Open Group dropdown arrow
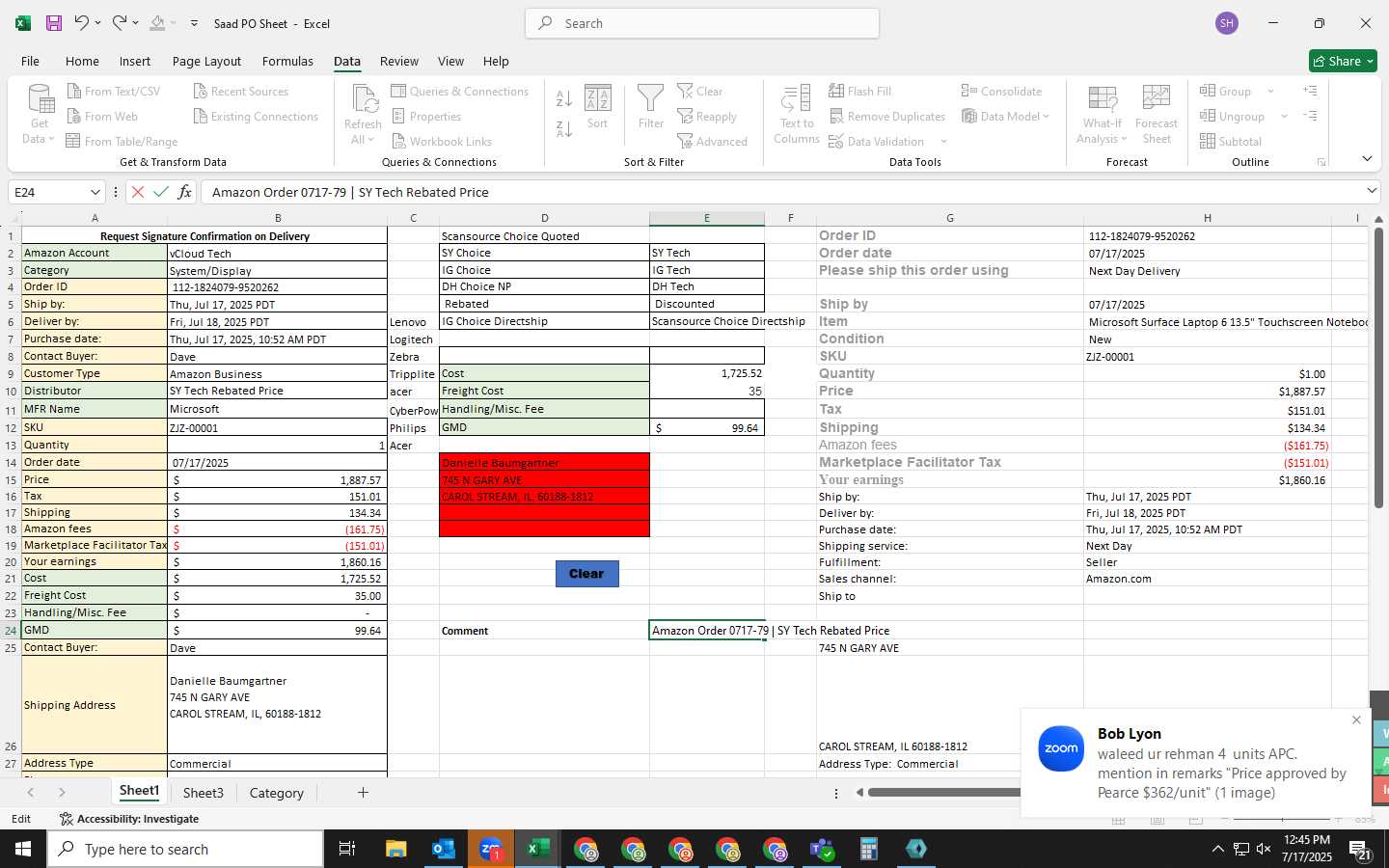1389x868 pixels. click(1270, 91)
